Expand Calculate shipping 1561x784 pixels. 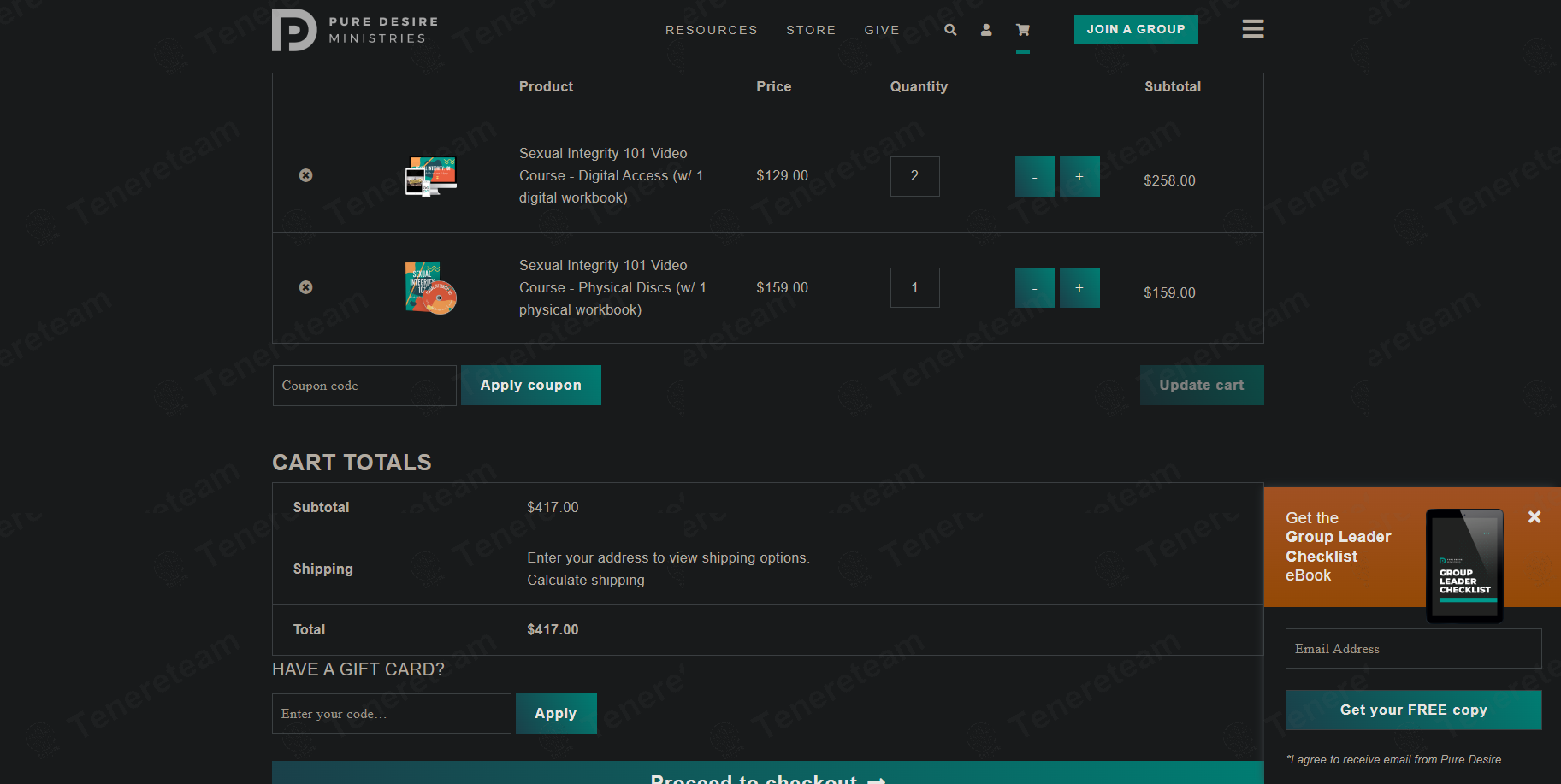(586, 580)
